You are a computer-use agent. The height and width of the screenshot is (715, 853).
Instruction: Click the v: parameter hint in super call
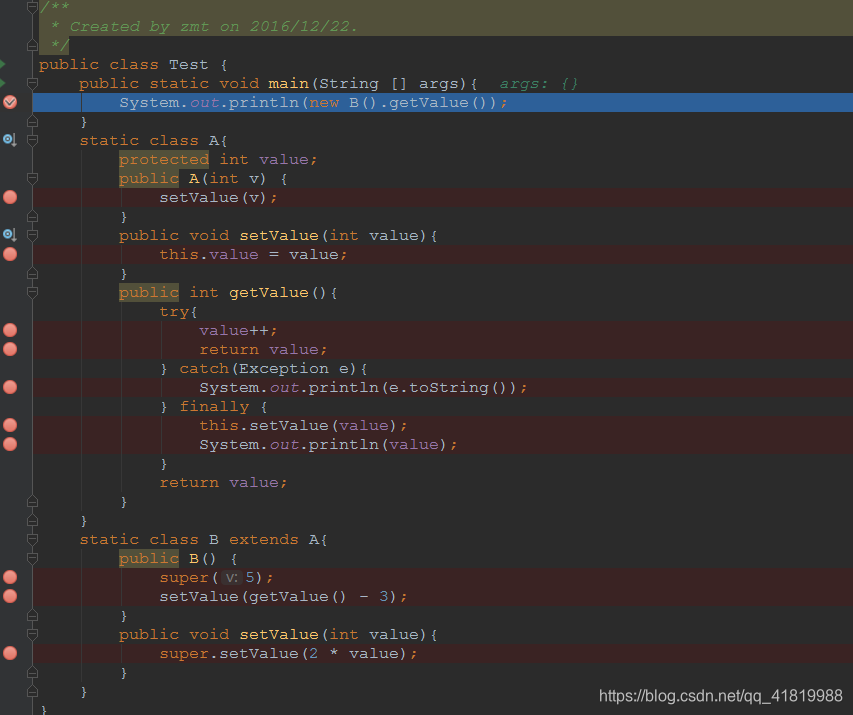tap(232, 578)
